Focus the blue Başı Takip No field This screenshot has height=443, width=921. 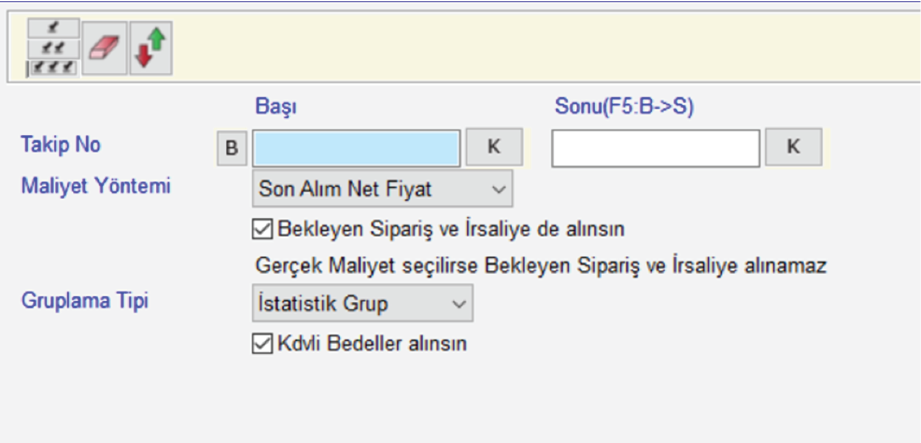[x=357, y=148]
